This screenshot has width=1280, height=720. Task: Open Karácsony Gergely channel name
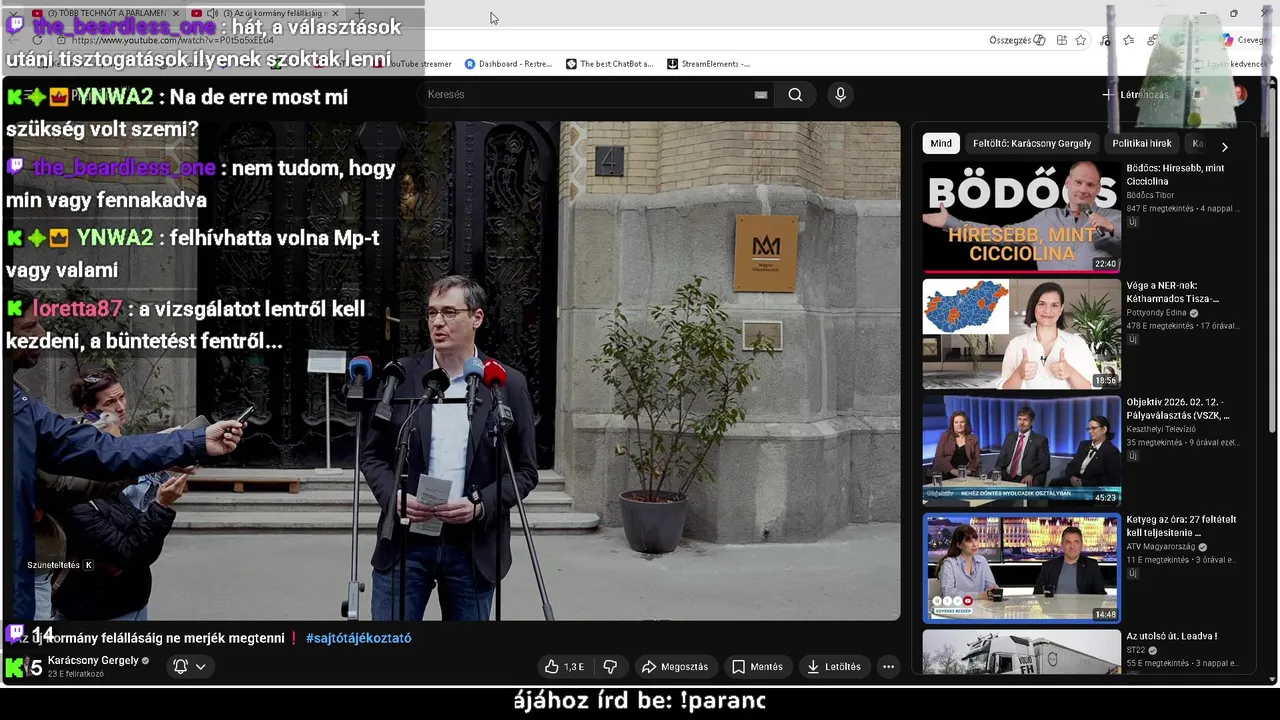(93, 661)
